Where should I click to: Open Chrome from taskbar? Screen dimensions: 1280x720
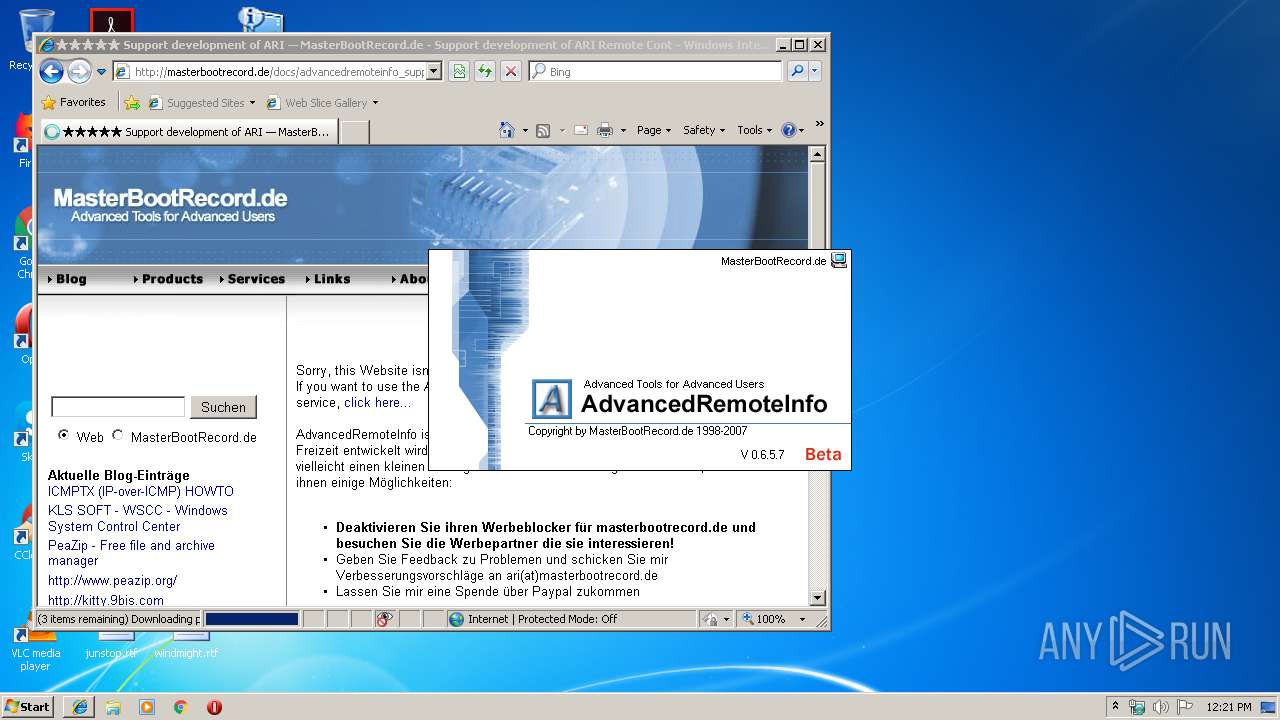tap(181, 706)
